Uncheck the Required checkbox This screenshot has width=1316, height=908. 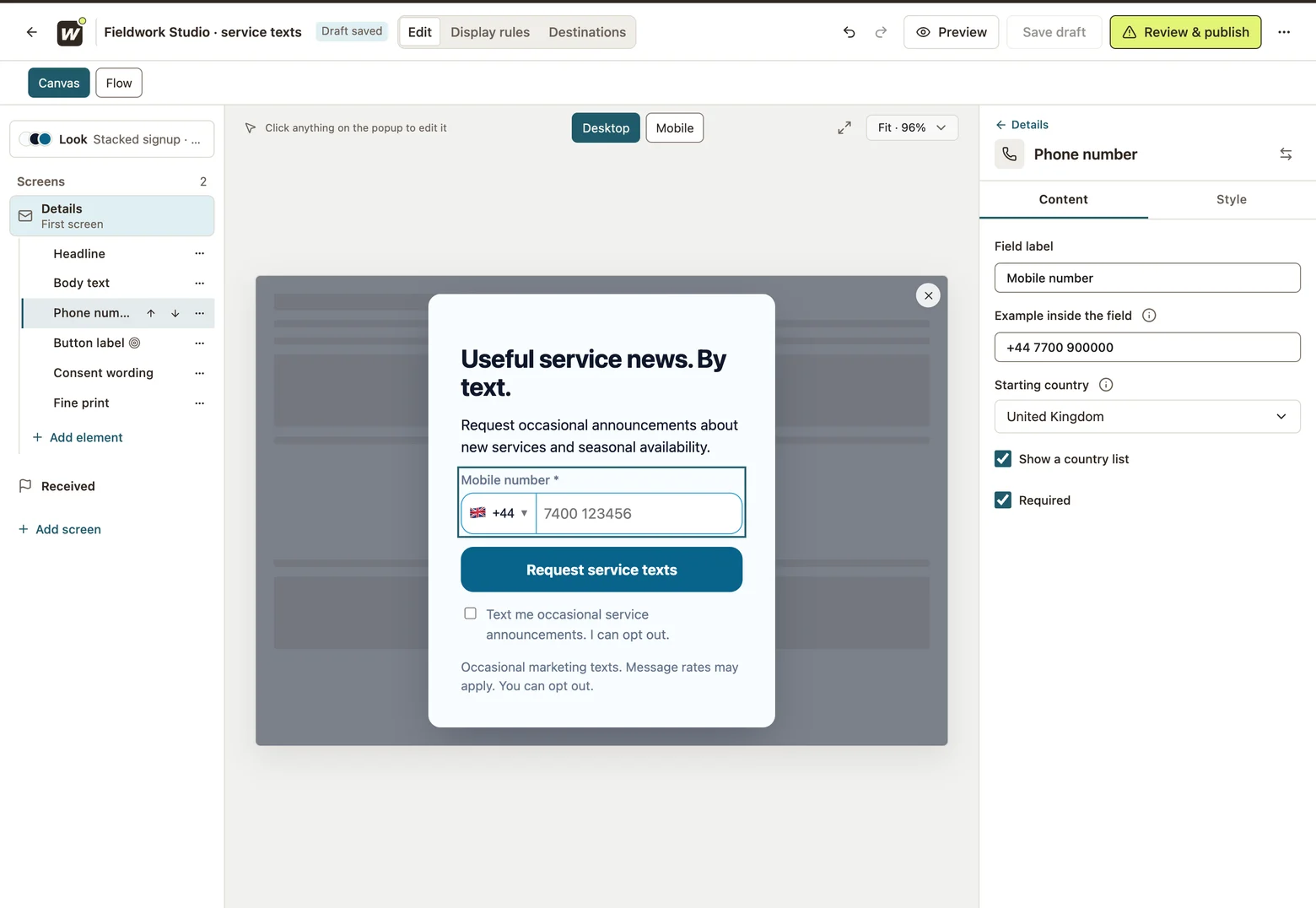[x=1003, y=500]
